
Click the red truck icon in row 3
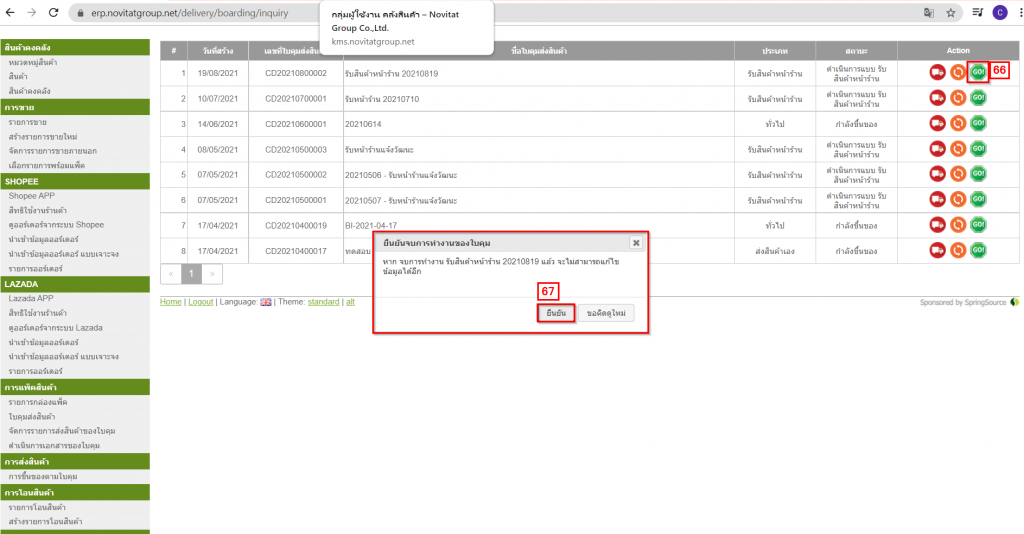coord(937,124)
